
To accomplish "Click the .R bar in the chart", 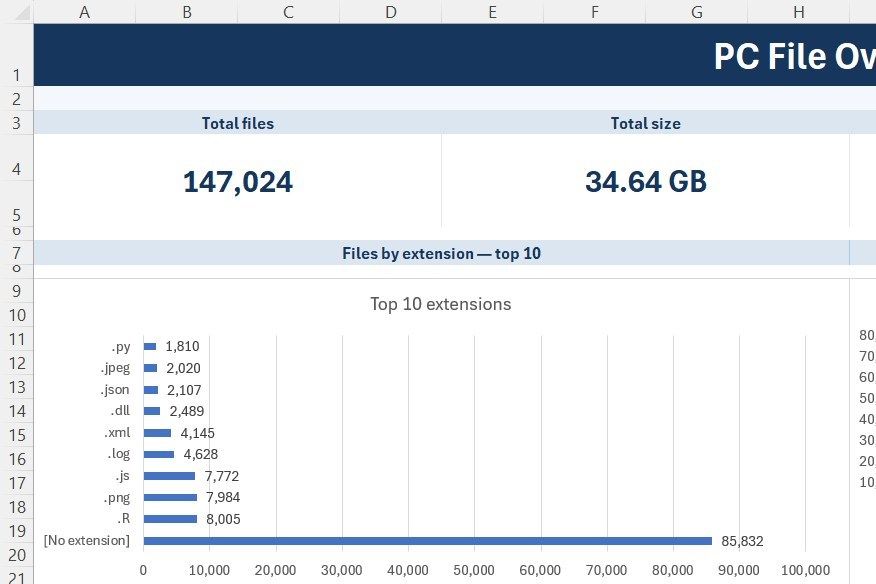I will click(170, 519).
